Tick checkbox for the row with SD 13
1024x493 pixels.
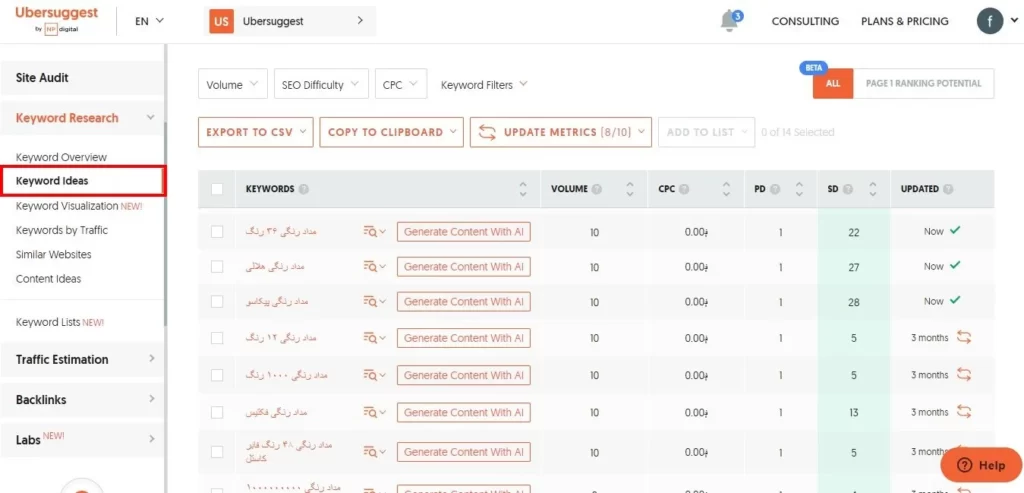click(217, 413)
